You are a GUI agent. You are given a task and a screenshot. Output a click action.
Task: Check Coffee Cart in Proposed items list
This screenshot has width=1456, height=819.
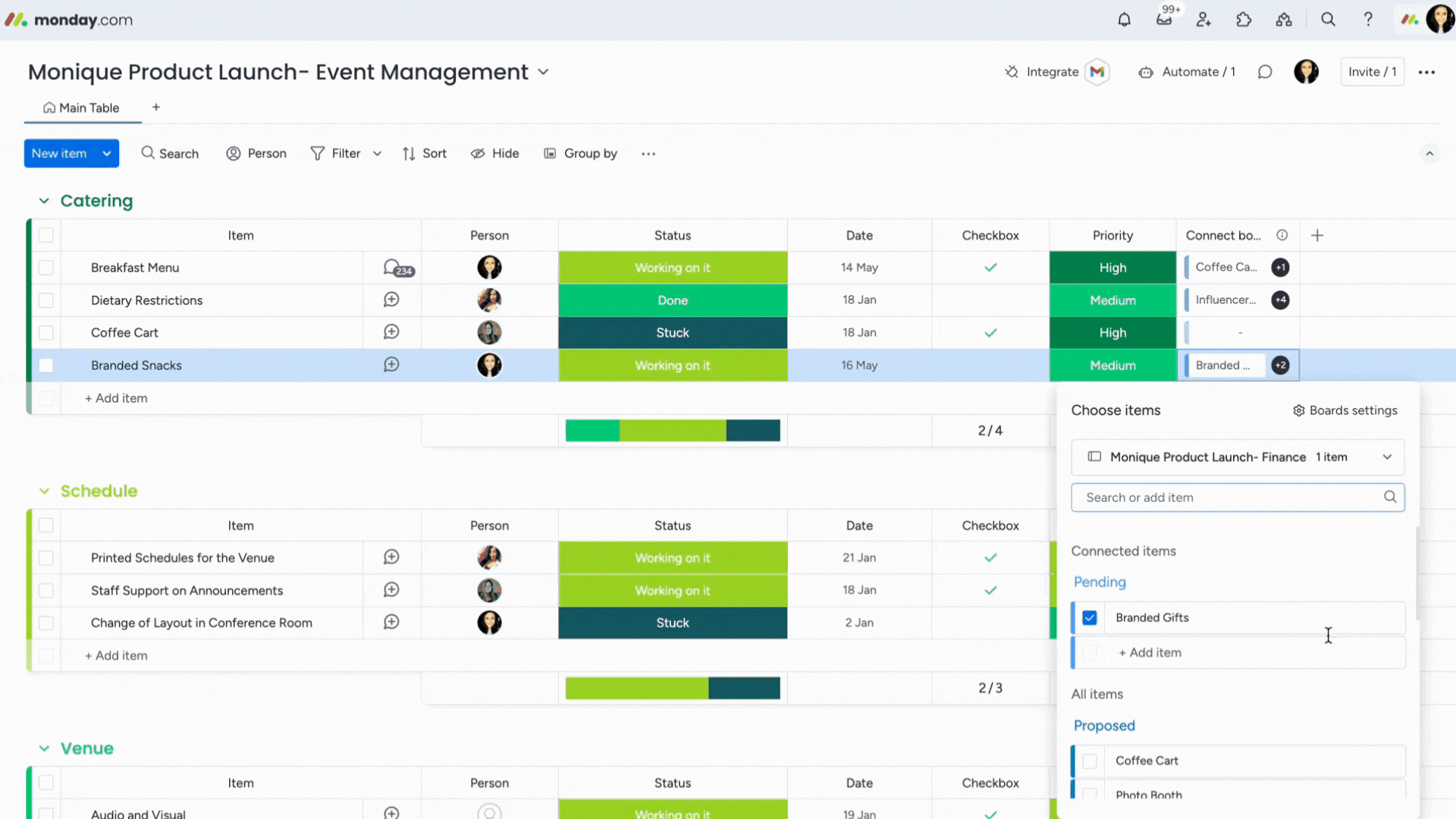tap(1090, 761)
